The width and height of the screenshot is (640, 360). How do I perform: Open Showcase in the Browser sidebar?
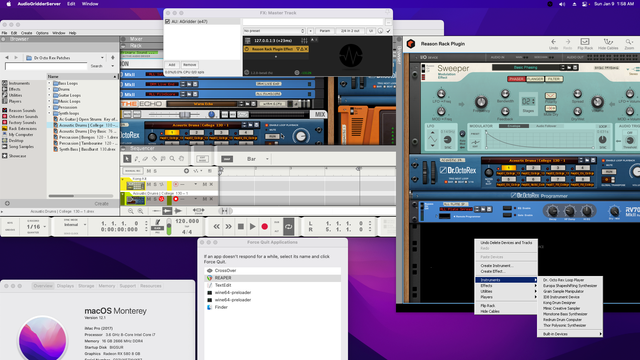pos(17,156)
